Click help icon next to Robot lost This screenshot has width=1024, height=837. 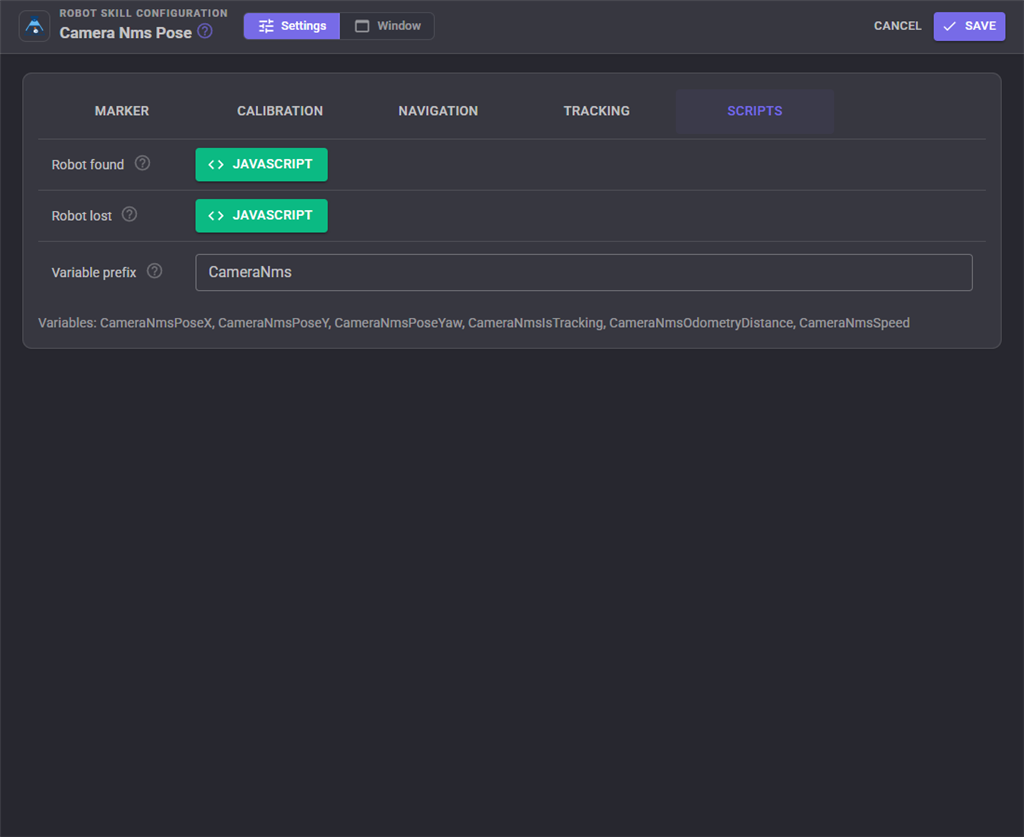[130, 214]
